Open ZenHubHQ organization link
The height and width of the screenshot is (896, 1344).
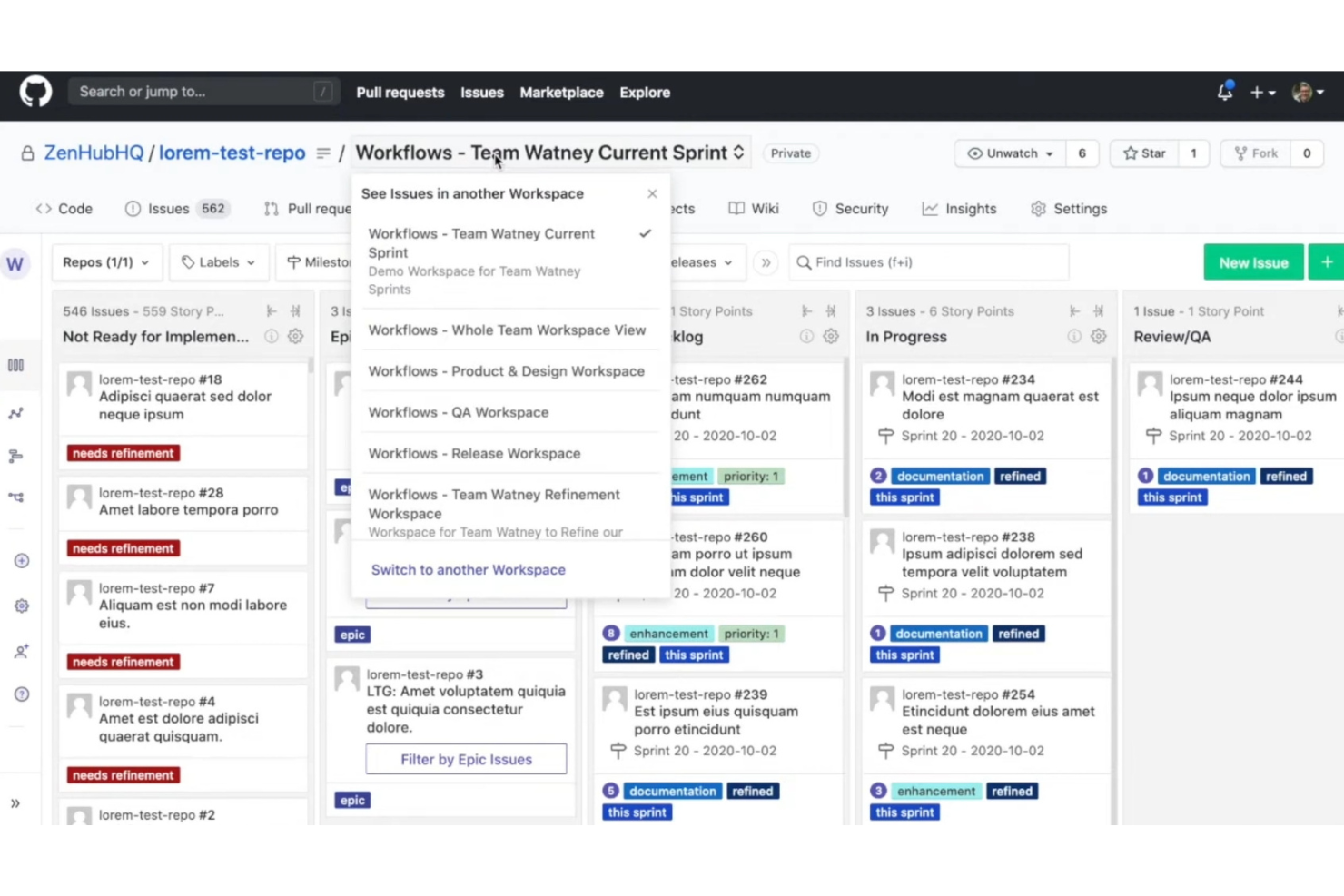tap(94, 153)
